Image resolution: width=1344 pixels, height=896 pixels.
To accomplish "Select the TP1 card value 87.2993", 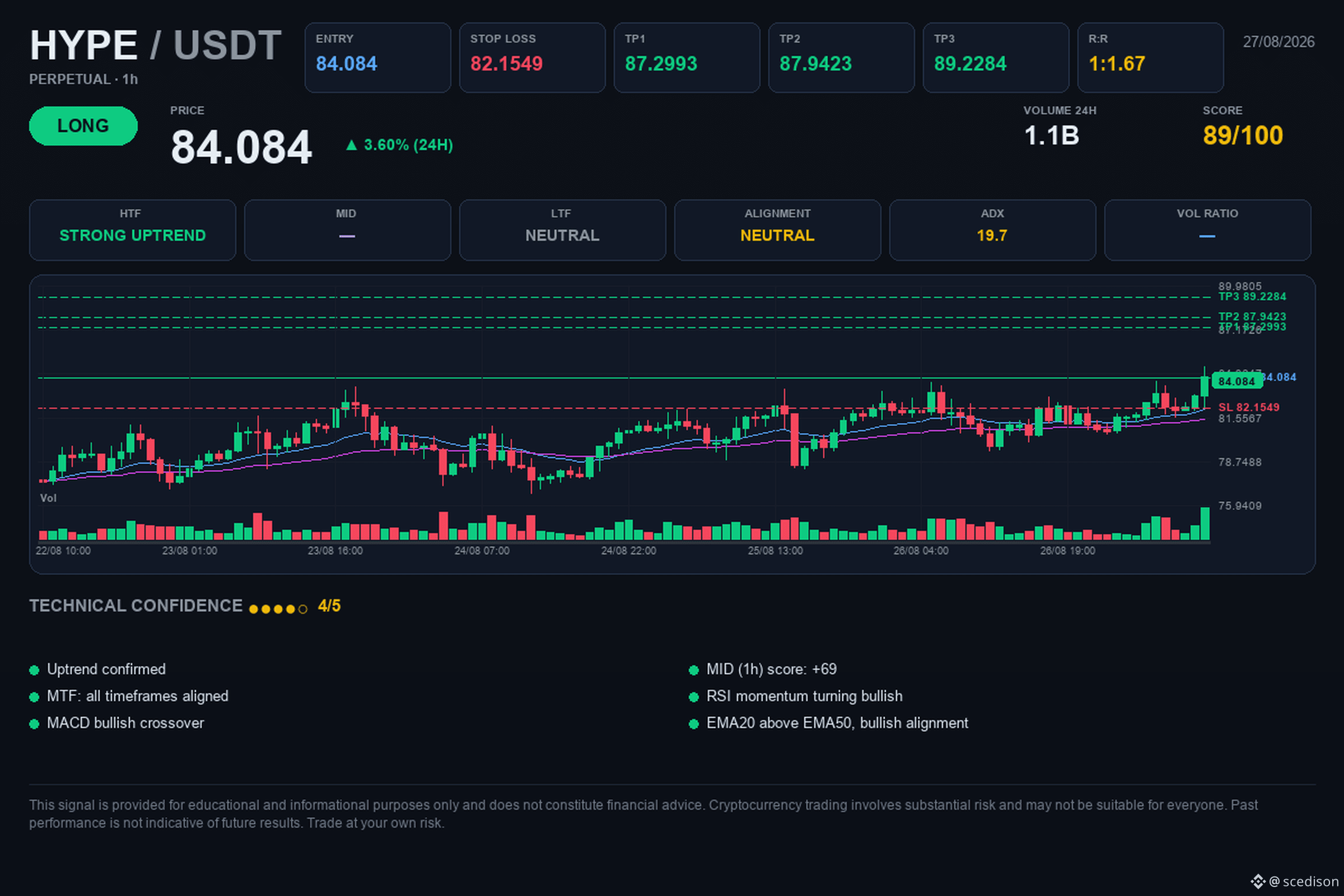I will coord(661,64).
